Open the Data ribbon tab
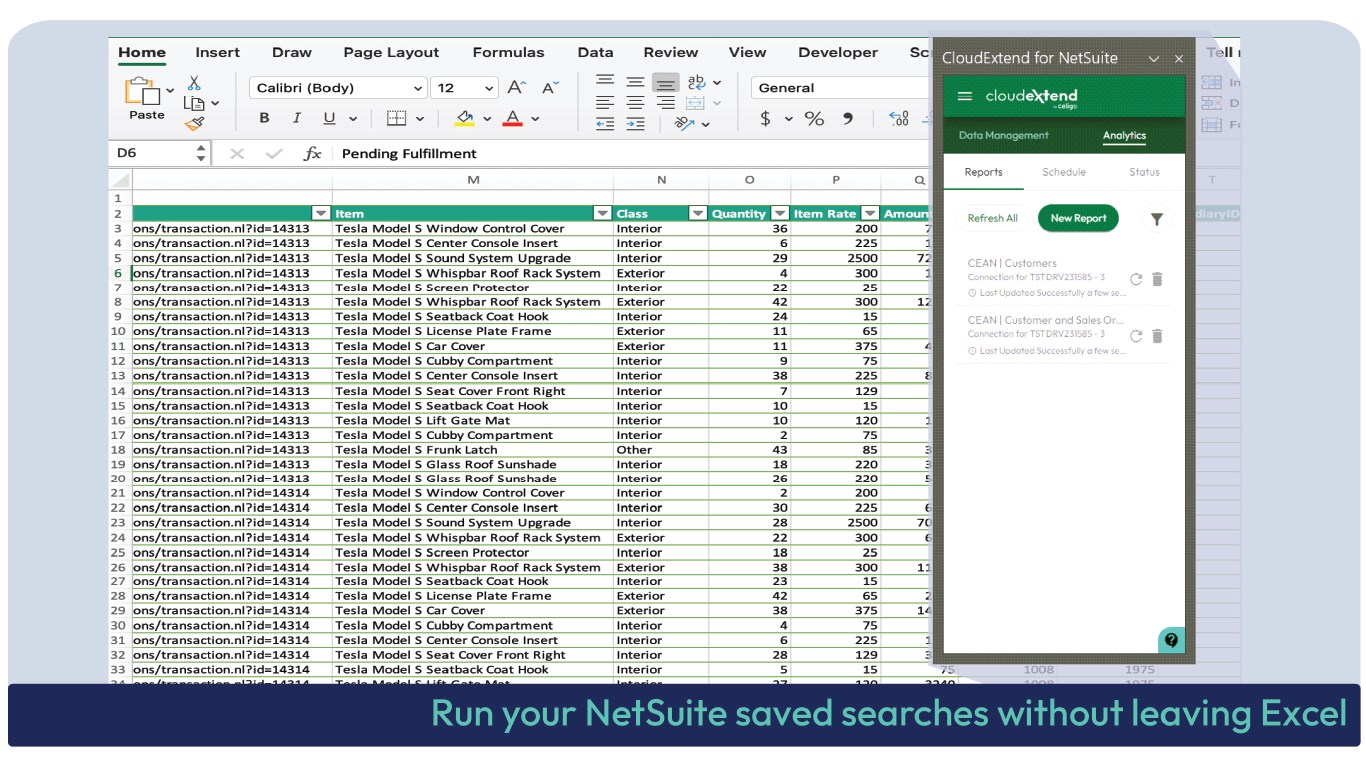The height and width of the screenshot is (768, 1366). tap(595, 52)
